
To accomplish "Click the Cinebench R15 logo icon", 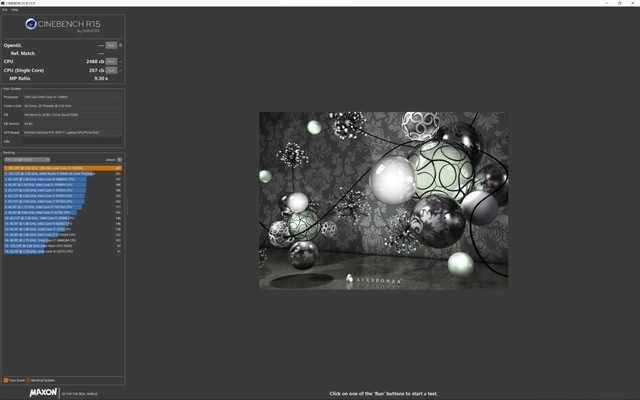I will coord(33,24).
